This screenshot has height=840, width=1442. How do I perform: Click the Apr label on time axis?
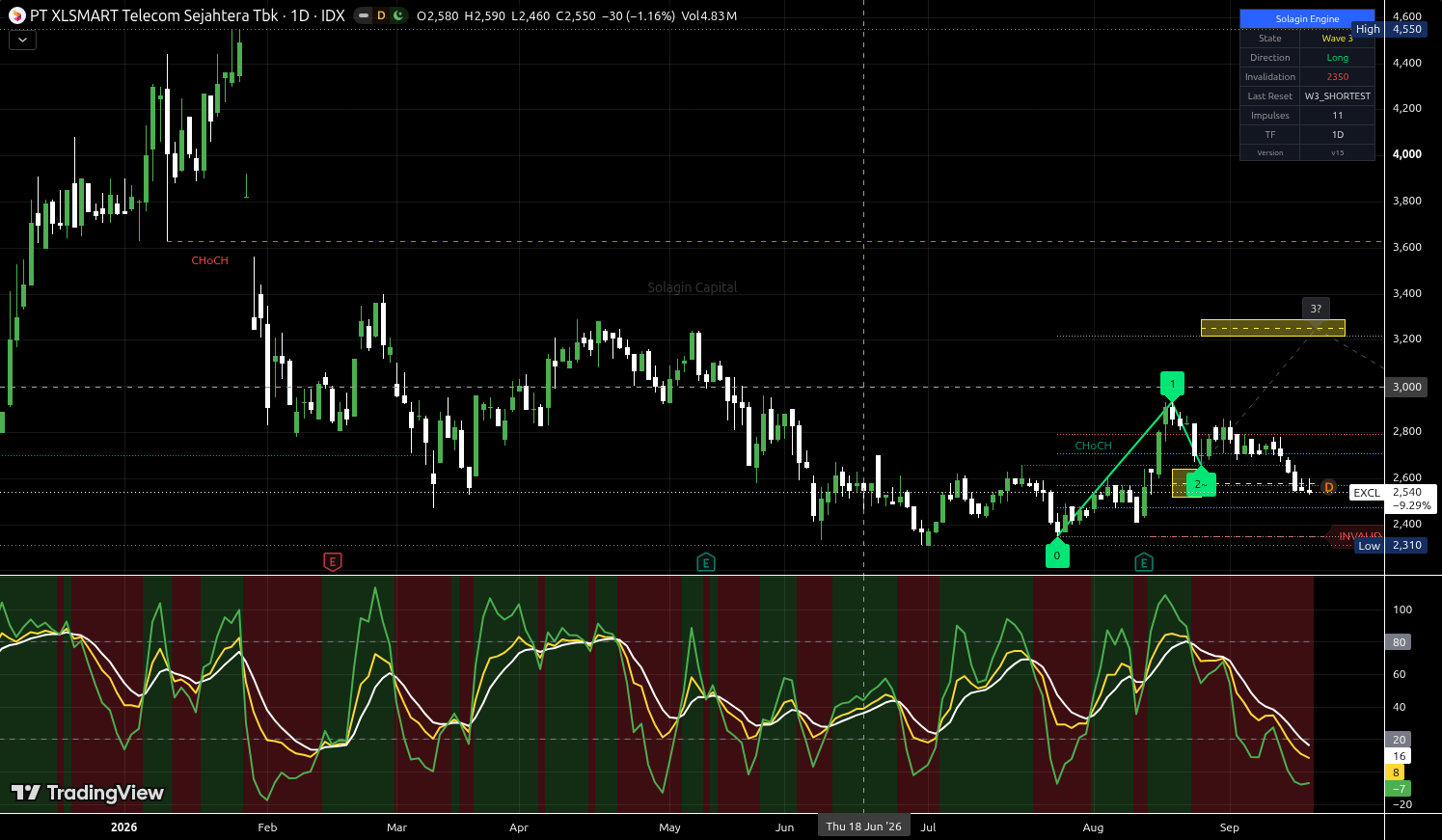[x=519, y=827]
